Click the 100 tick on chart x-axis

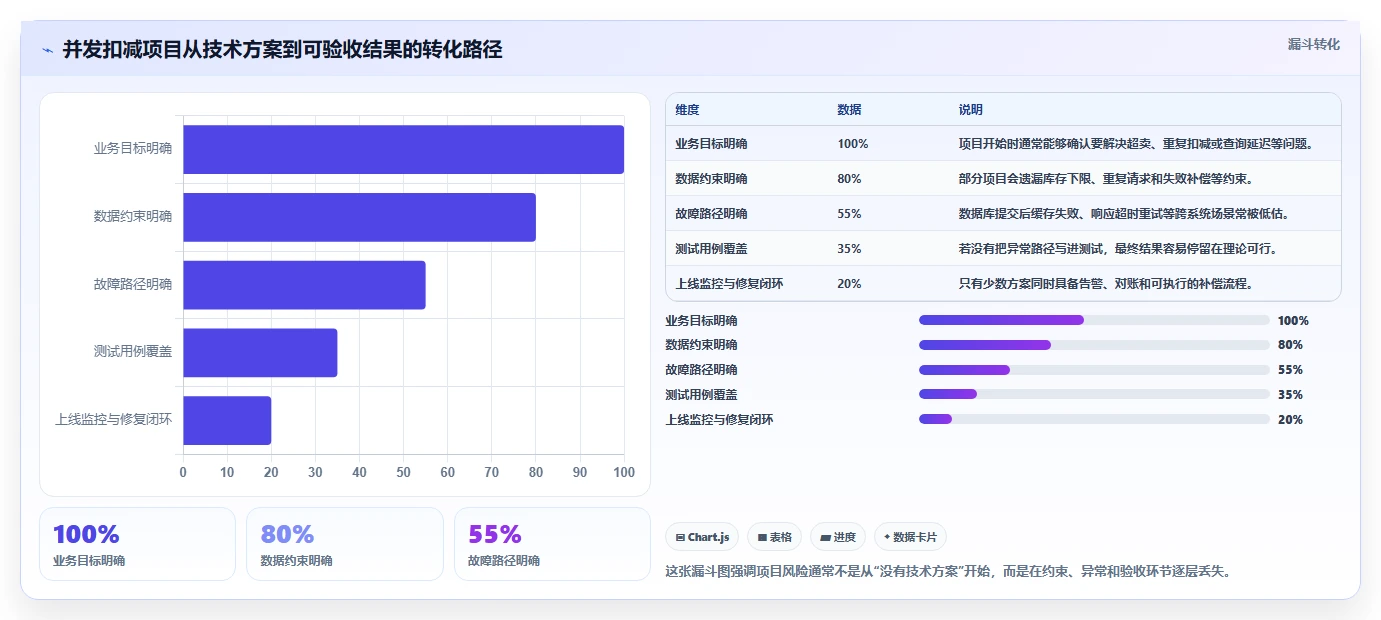click(624, 472)
